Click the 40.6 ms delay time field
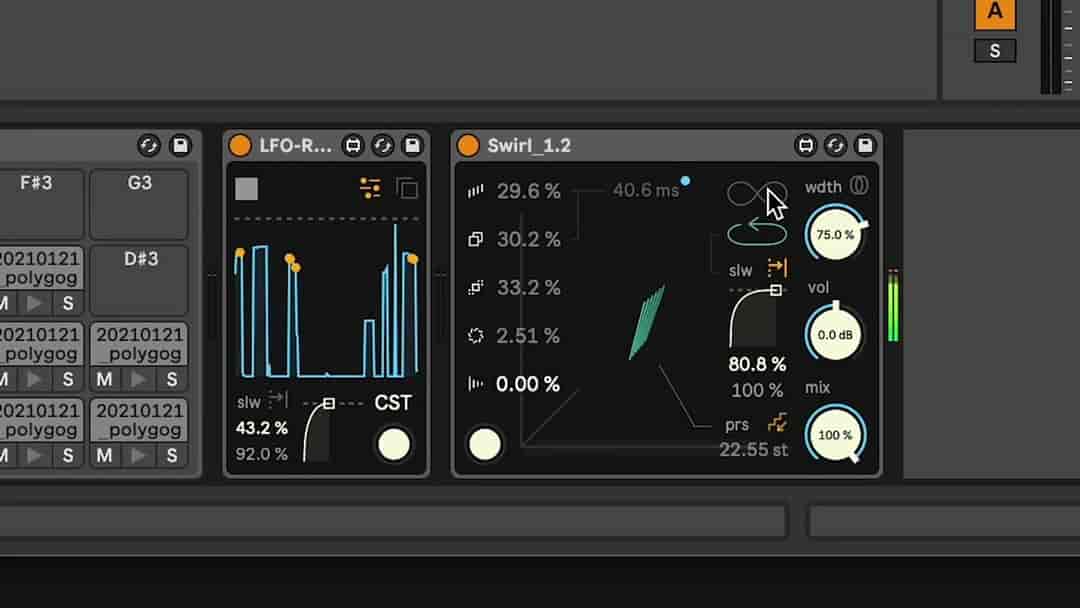 click(x=645, y=190)
